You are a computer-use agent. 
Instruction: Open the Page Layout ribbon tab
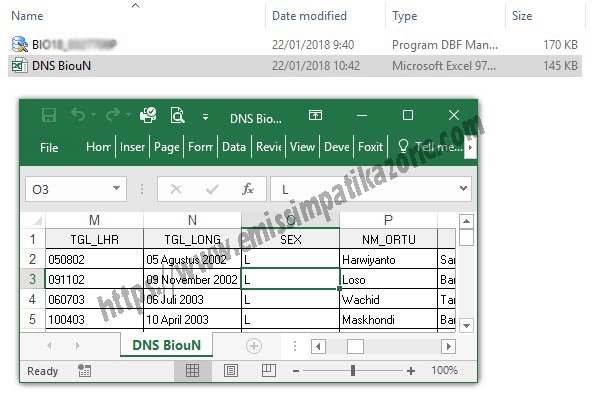166,147
